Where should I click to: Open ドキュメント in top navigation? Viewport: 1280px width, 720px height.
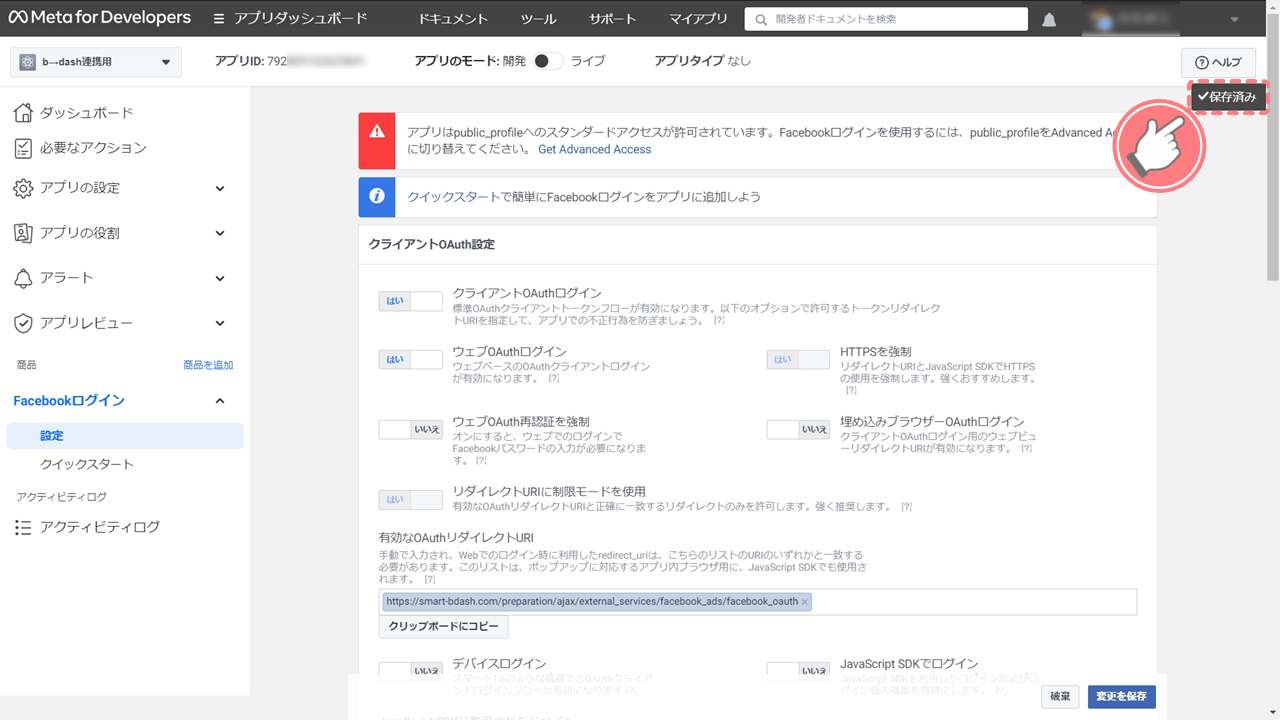point(453,19)
